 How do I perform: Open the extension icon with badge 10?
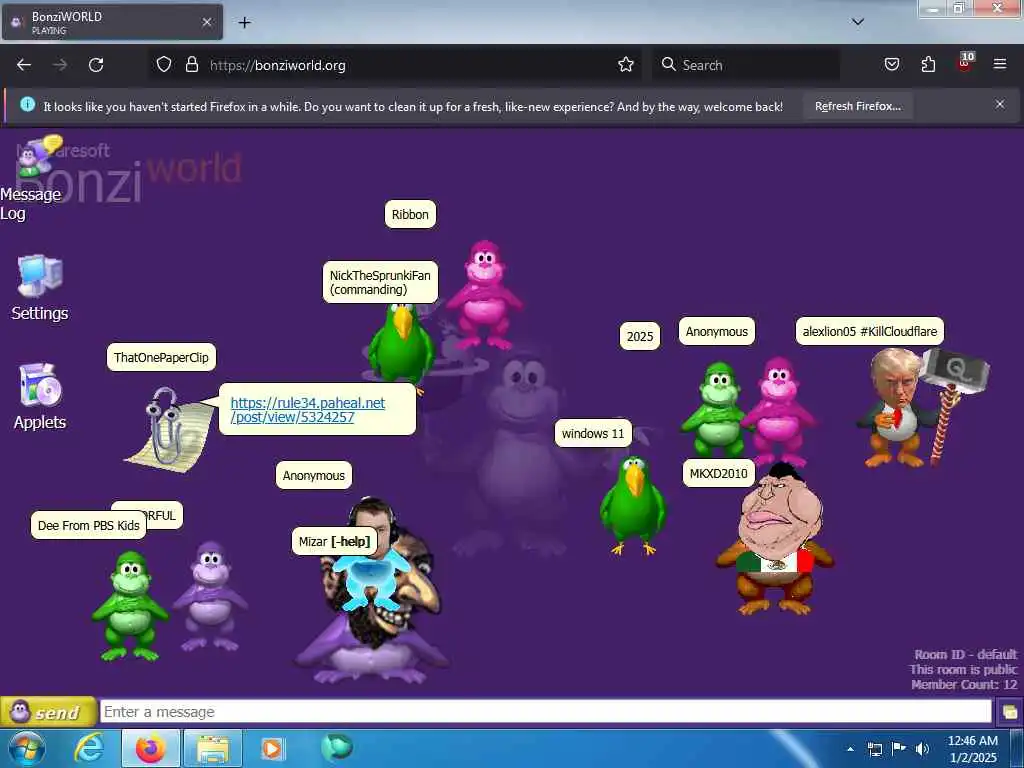point(965,63)
